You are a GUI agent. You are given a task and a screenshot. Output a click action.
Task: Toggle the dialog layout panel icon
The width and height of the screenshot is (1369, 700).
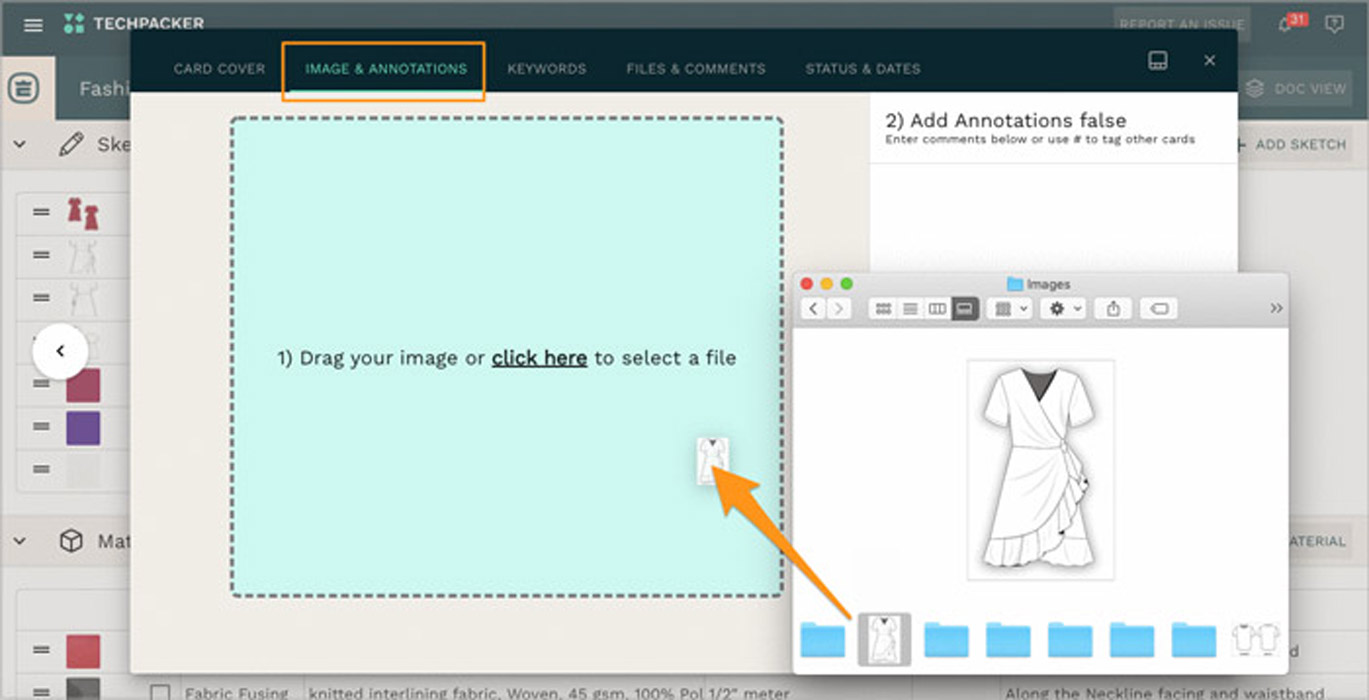coord(1157,60)
